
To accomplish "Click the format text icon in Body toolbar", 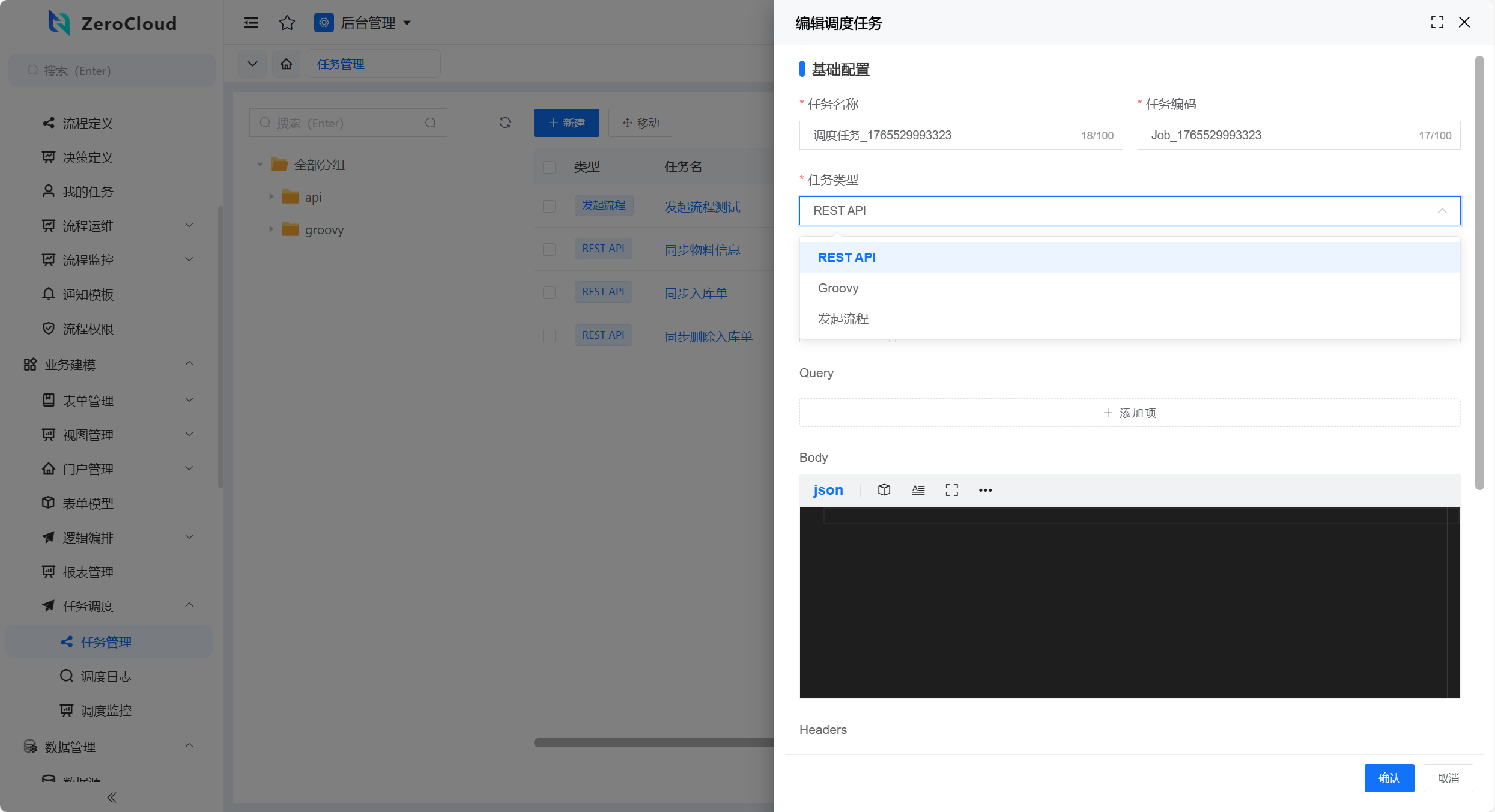I will 918,490.
